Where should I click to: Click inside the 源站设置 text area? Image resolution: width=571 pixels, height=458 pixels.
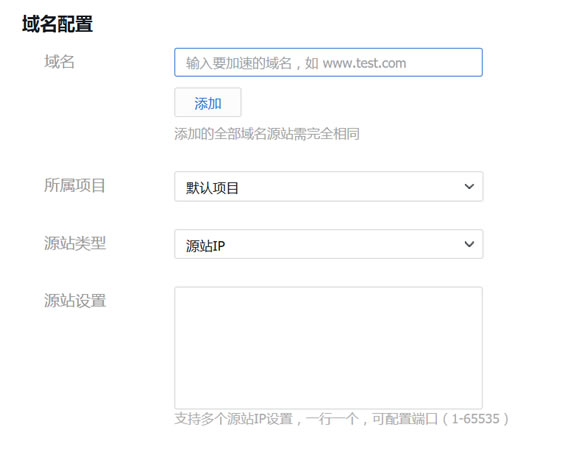(x=328, y=348)
